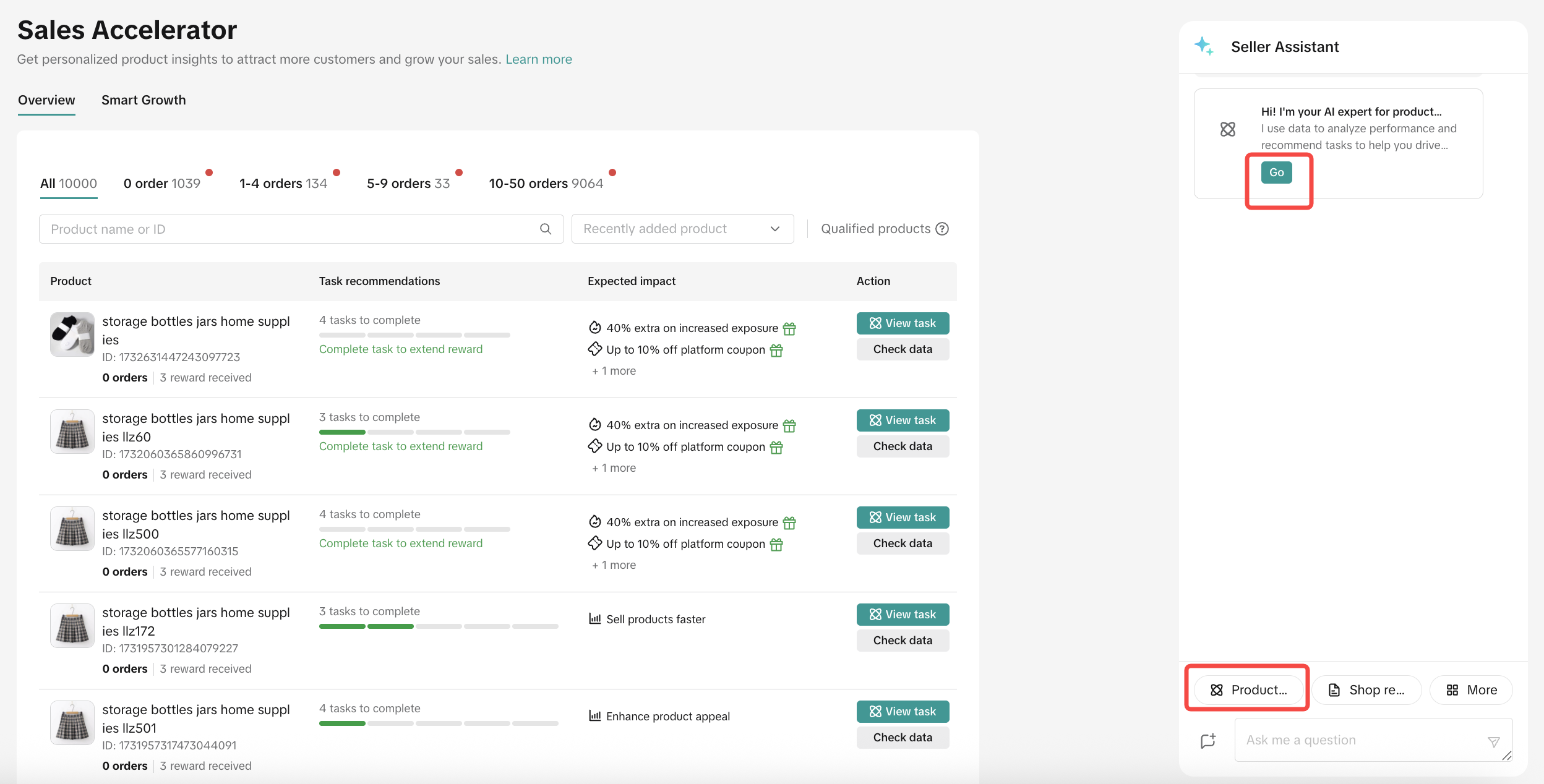Screen dimensions: 1544x784
Task: Open the Recently added product dropdown
Action: (x=682, y=229)
